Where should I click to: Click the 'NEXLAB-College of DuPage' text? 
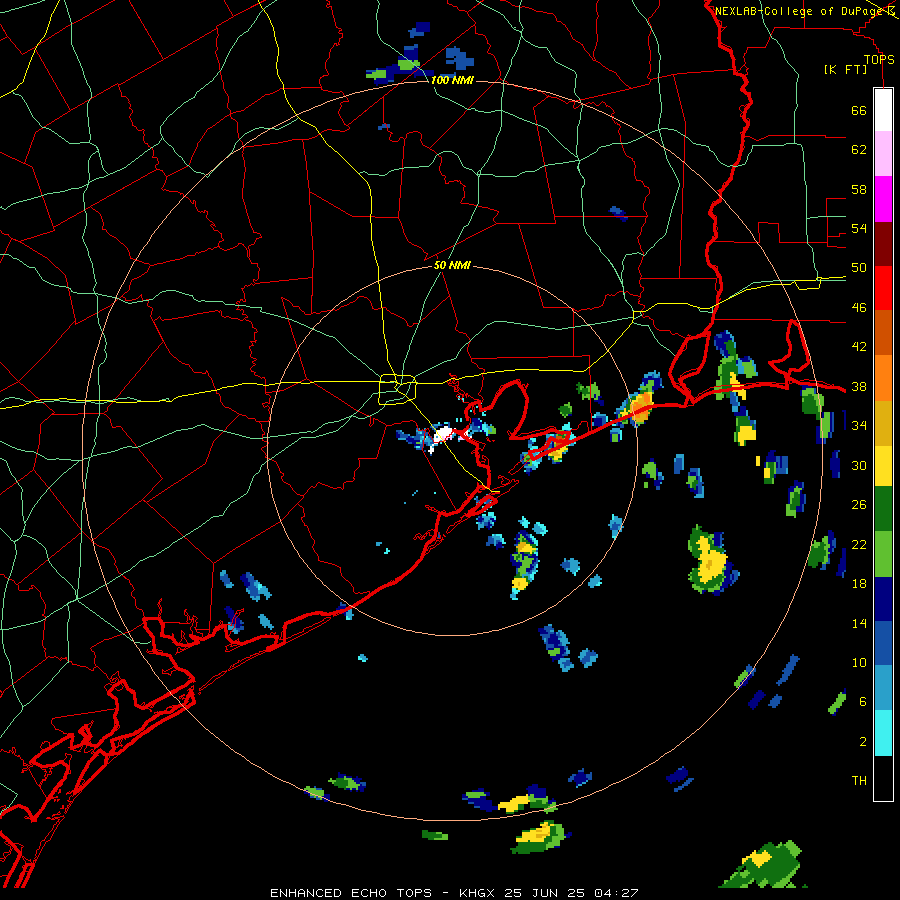point(800,11)
